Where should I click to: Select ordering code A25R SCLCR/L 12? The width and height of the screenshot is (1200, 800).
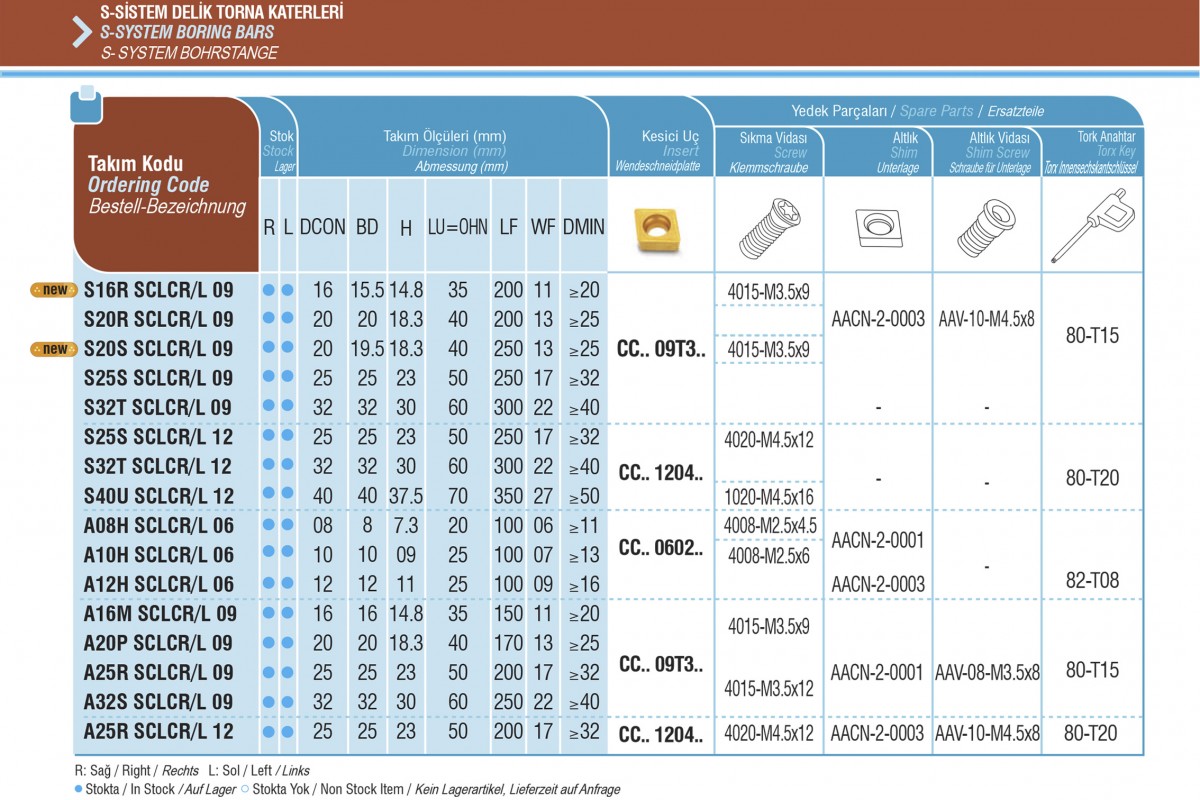[x=158, y=732]
